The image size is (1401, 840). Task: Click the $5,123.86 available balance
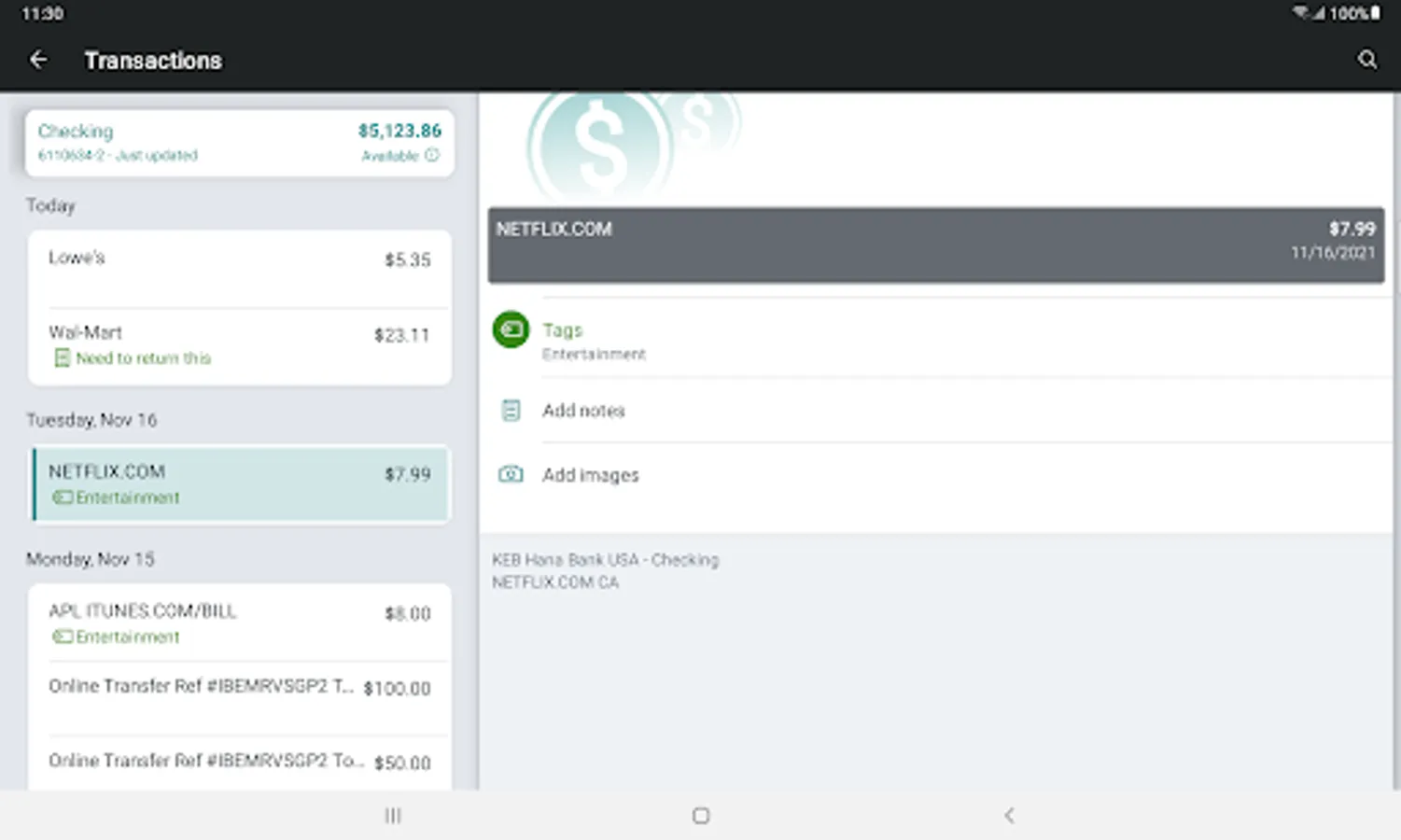399,131
